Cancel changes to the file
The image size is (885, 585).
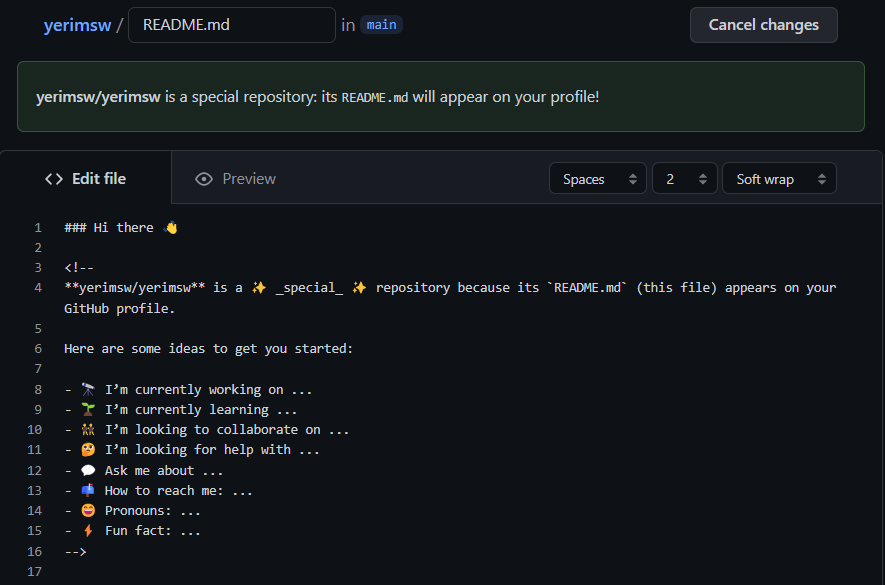pos(763,25)
